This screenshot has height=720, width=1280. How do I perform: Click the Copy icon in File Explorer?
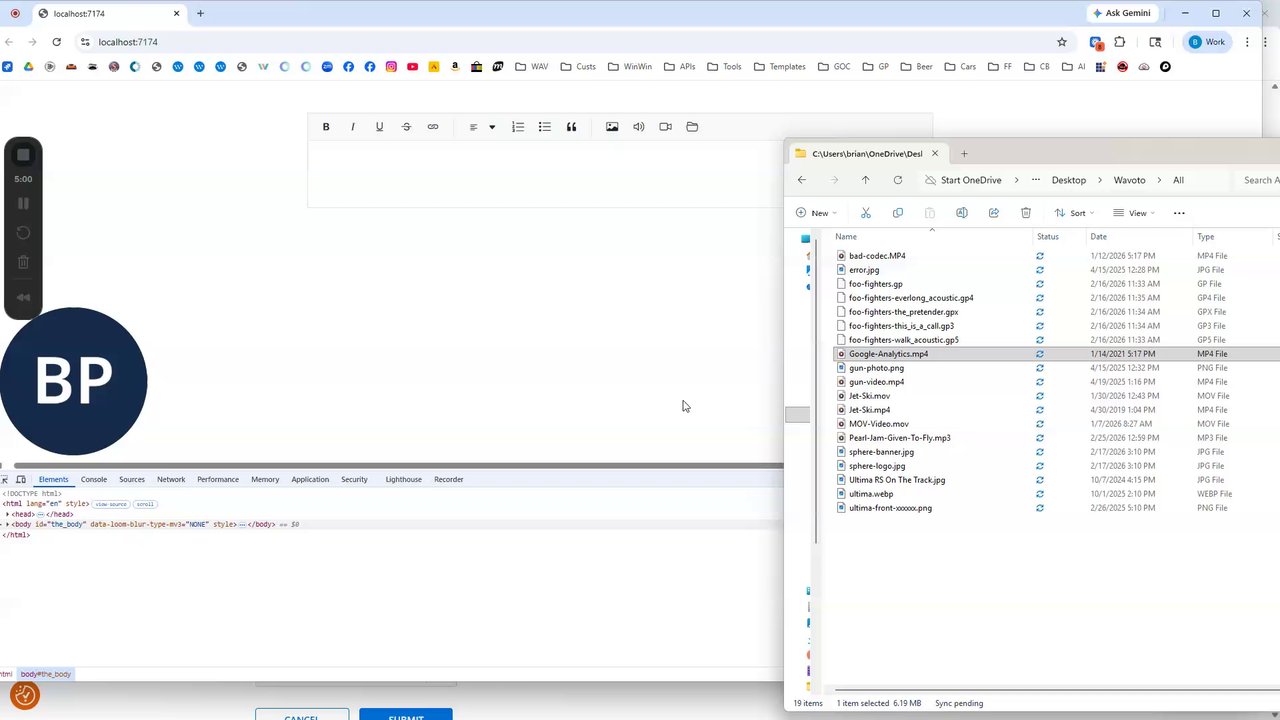[x=898, y=213]
